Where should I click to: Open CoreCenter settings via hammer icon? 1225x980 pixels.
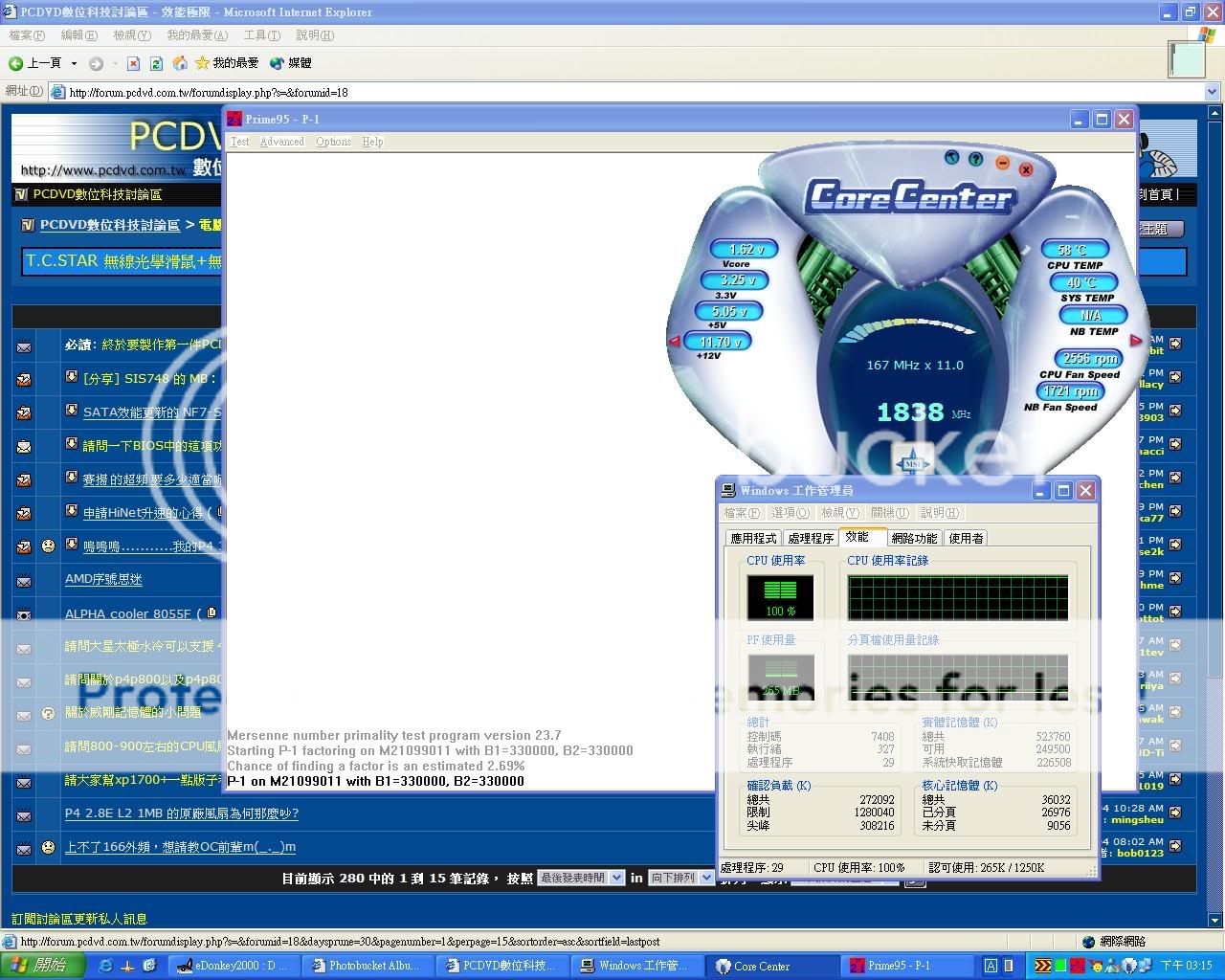[951, 157]
